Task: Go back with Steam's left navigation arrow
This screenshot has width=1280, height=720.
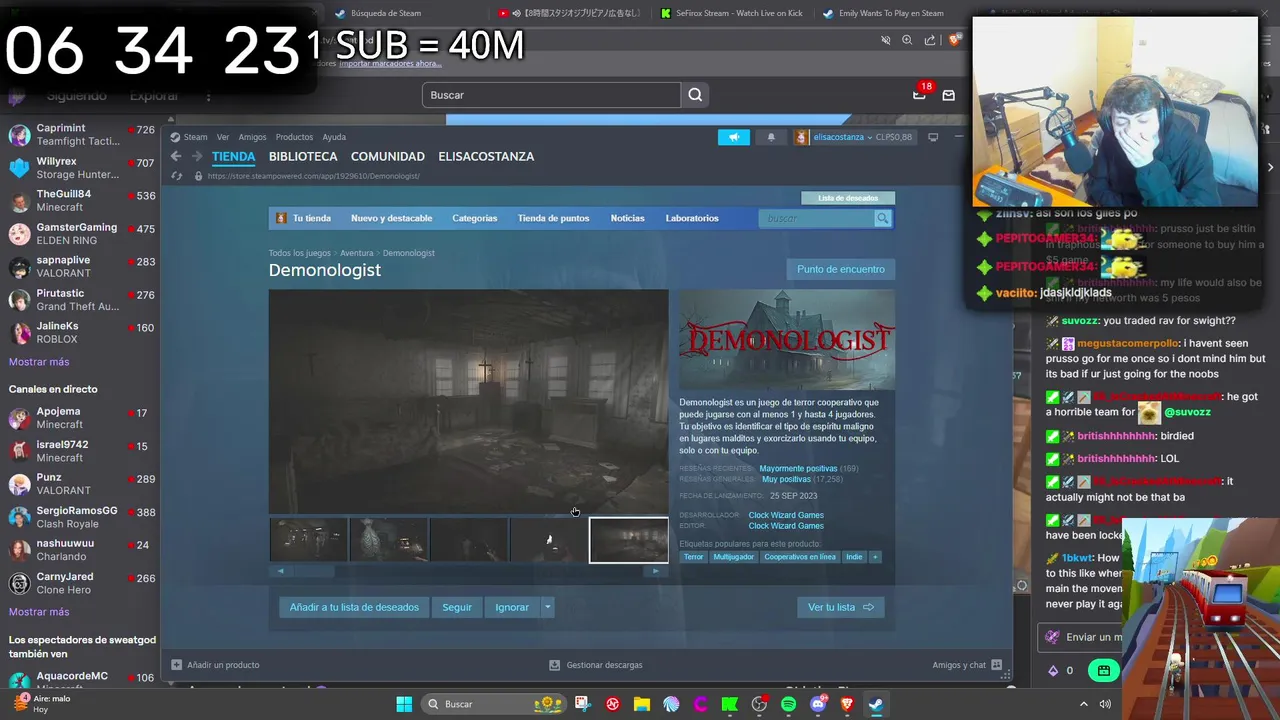Action: tap(176, 156)
